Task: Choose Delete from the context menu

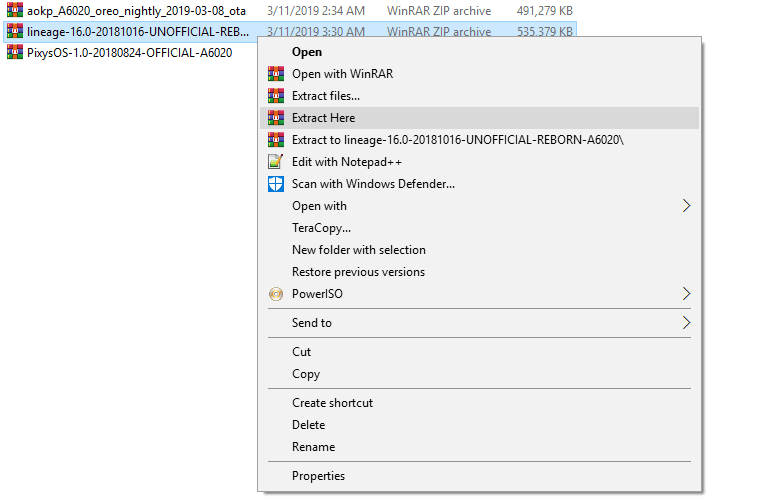Action: point(480,425)
